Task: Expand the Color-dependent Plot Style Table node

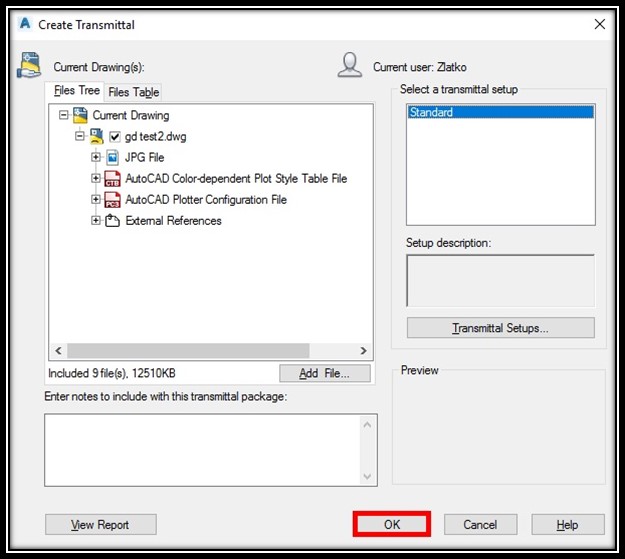Action: [96, 178]
